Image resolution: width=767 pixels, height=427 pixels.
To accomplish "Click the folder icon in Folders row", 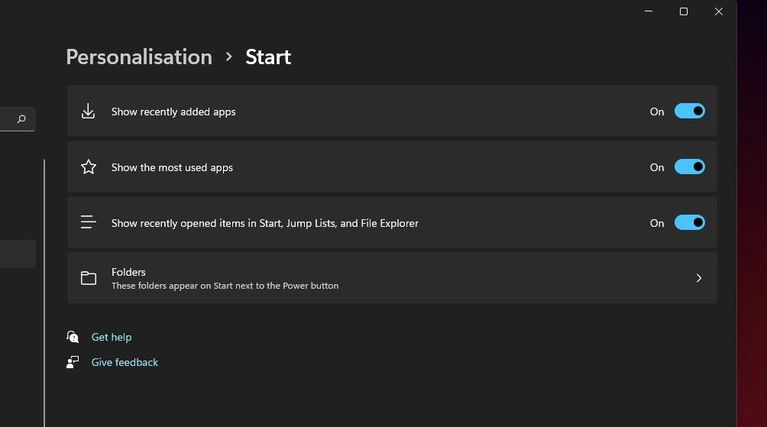I will pos(88,278).
